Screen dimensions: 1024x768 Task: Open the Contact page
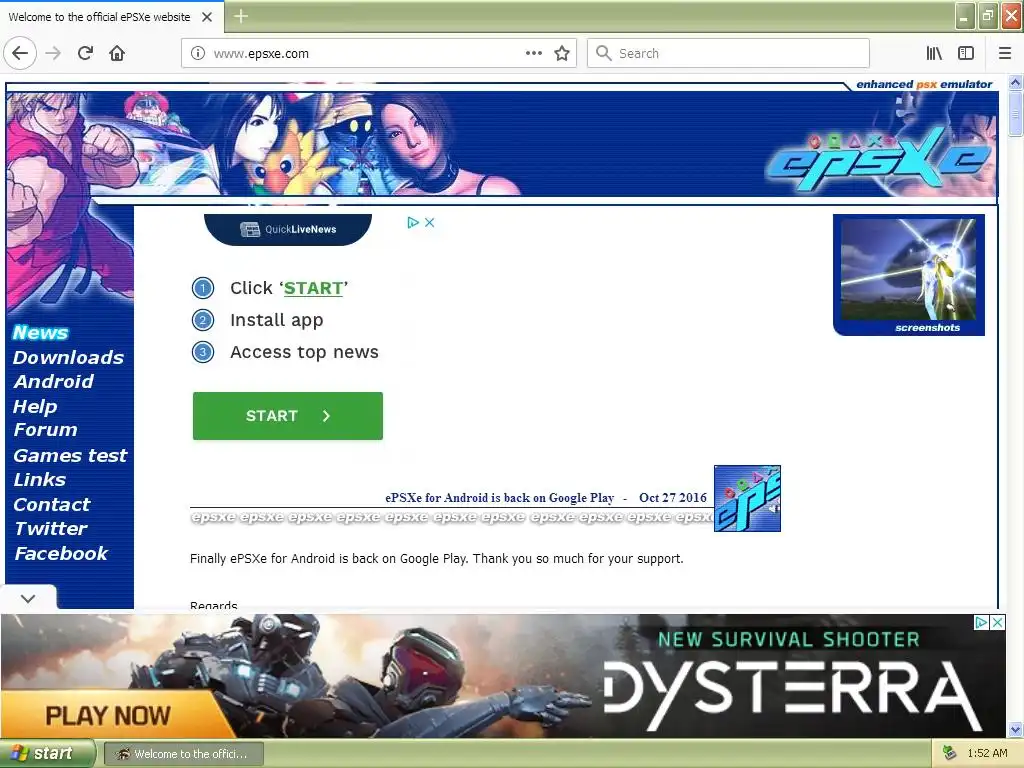(x=52, y=504)
